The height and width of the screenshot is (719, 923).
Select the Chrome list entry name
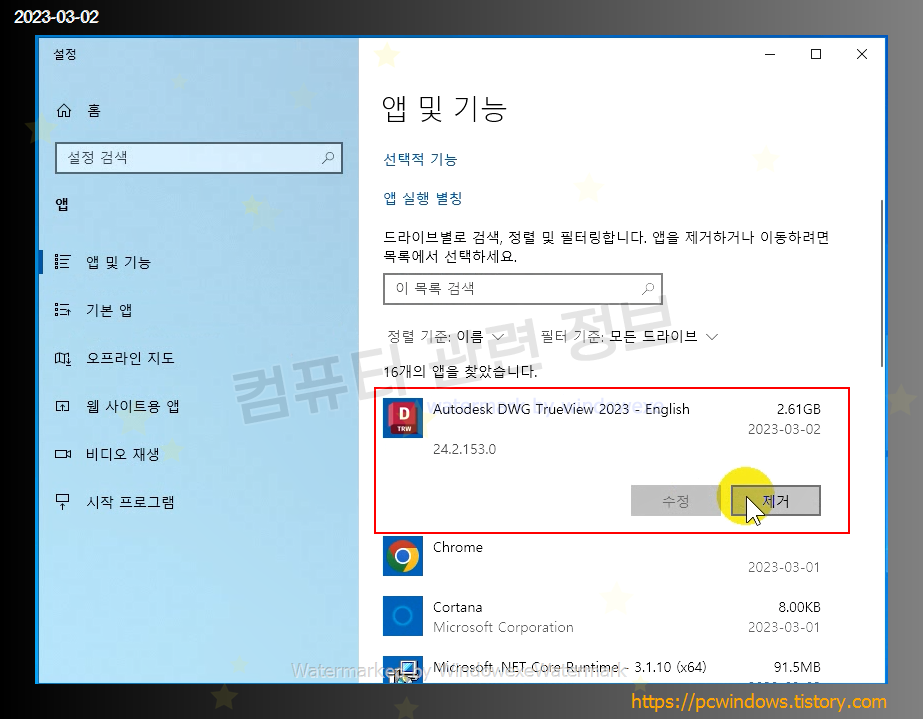pos(457,547)
